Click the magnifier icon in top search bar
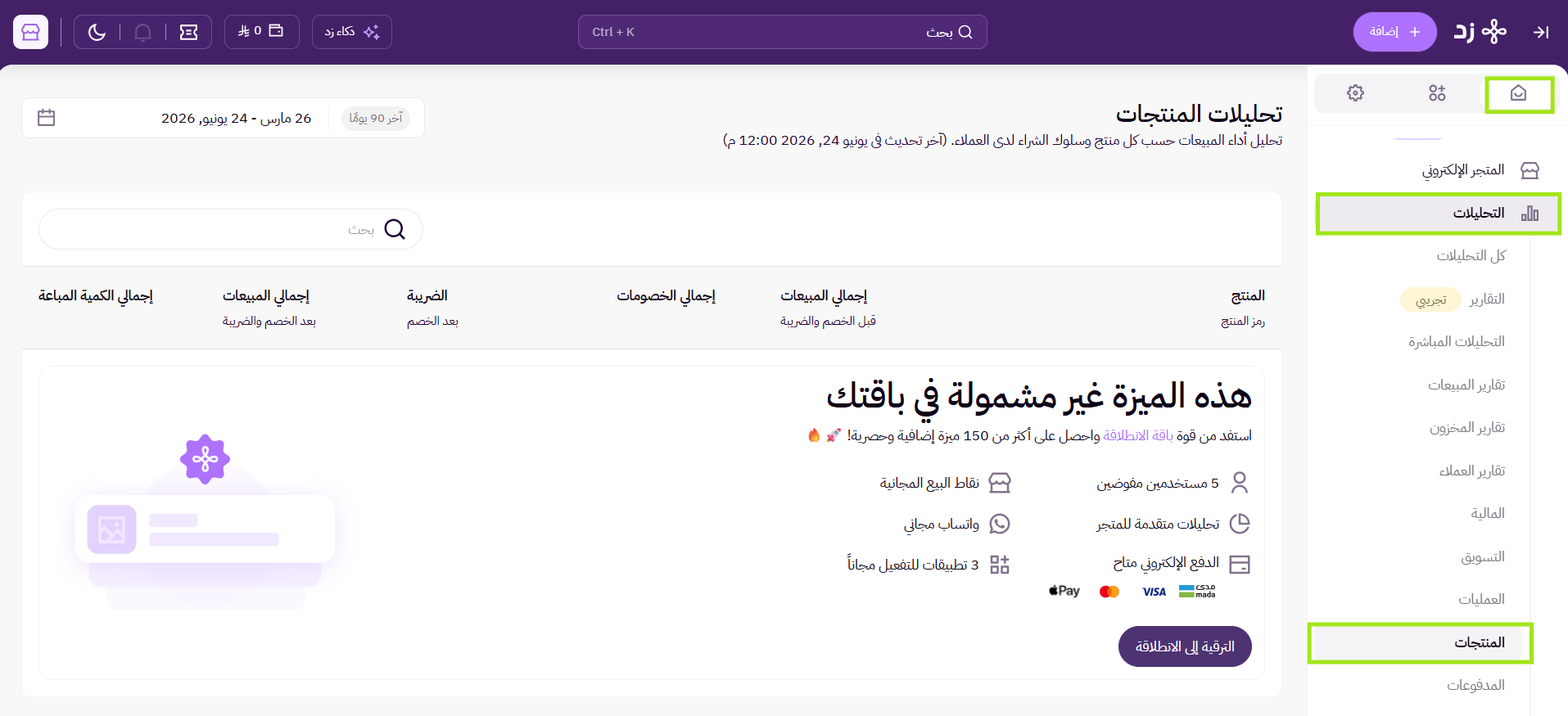This screenshot has height=716, width=1568. pos(965,32)
